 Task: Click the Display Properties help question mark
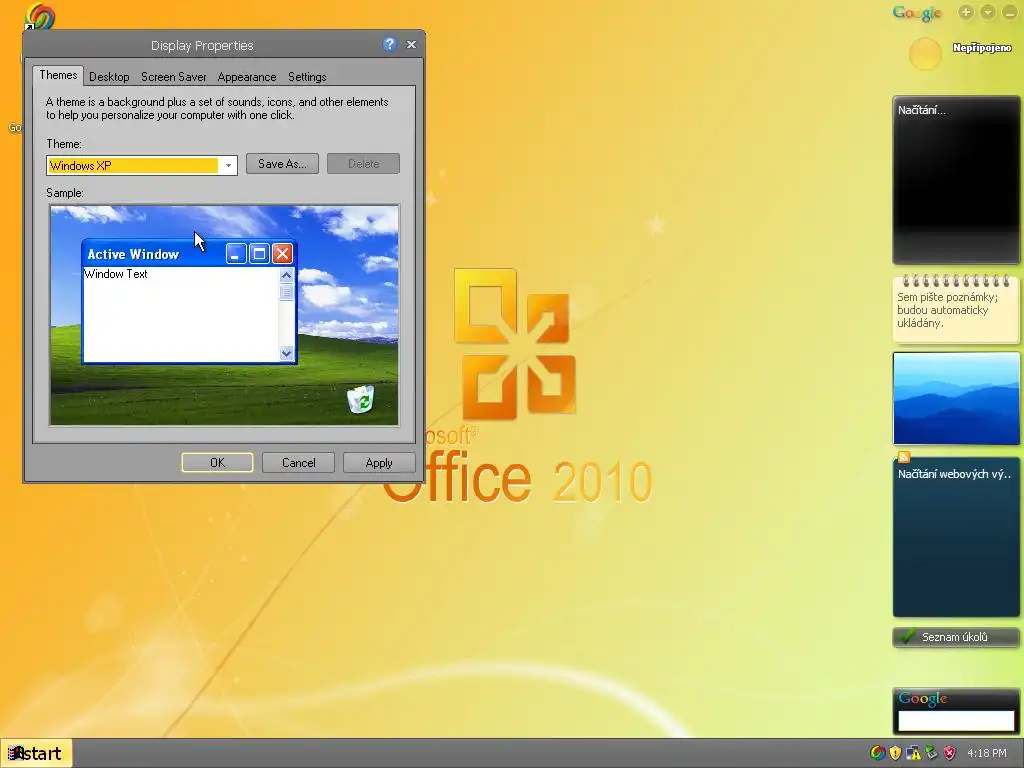tap(390, 44)
